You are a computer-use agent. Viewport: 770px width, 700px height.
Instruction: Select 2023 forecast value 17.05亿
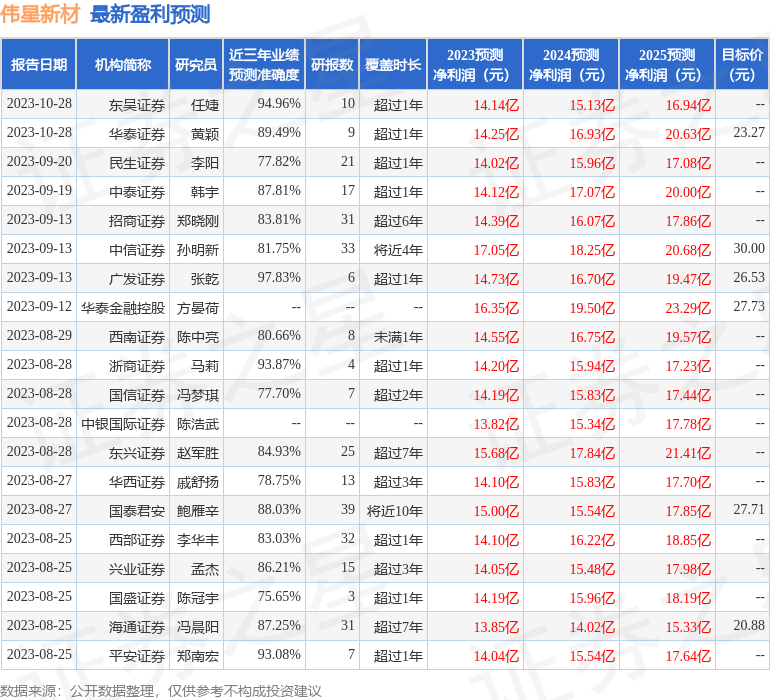point(496,250)
